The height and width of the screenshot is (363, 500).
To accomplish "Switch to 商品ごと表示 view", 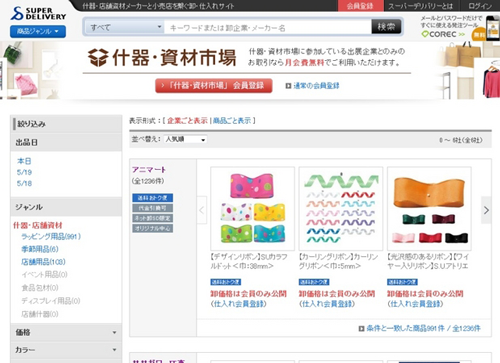I will [232, 121].
